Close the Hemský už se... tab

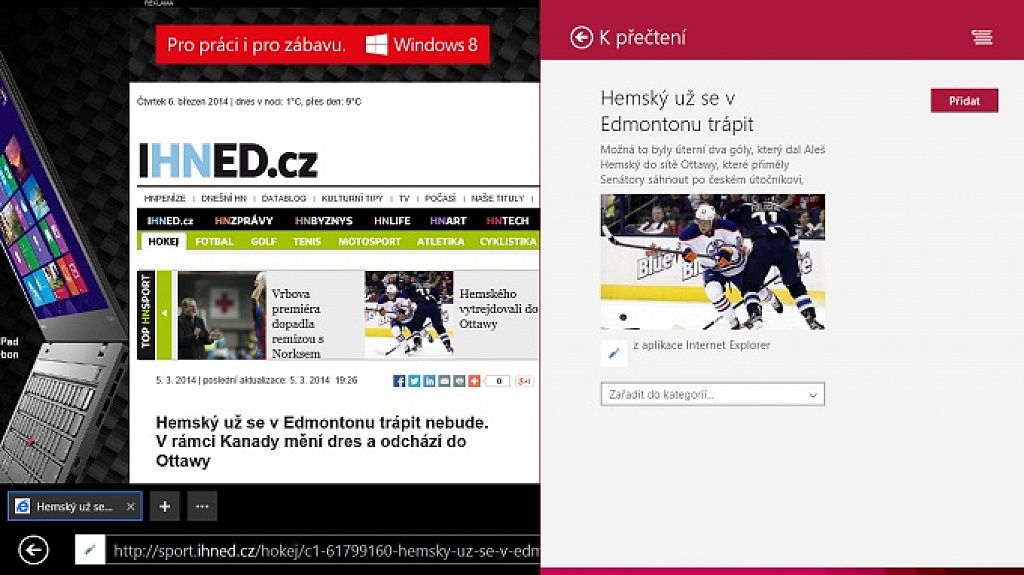tap(131, 506)
